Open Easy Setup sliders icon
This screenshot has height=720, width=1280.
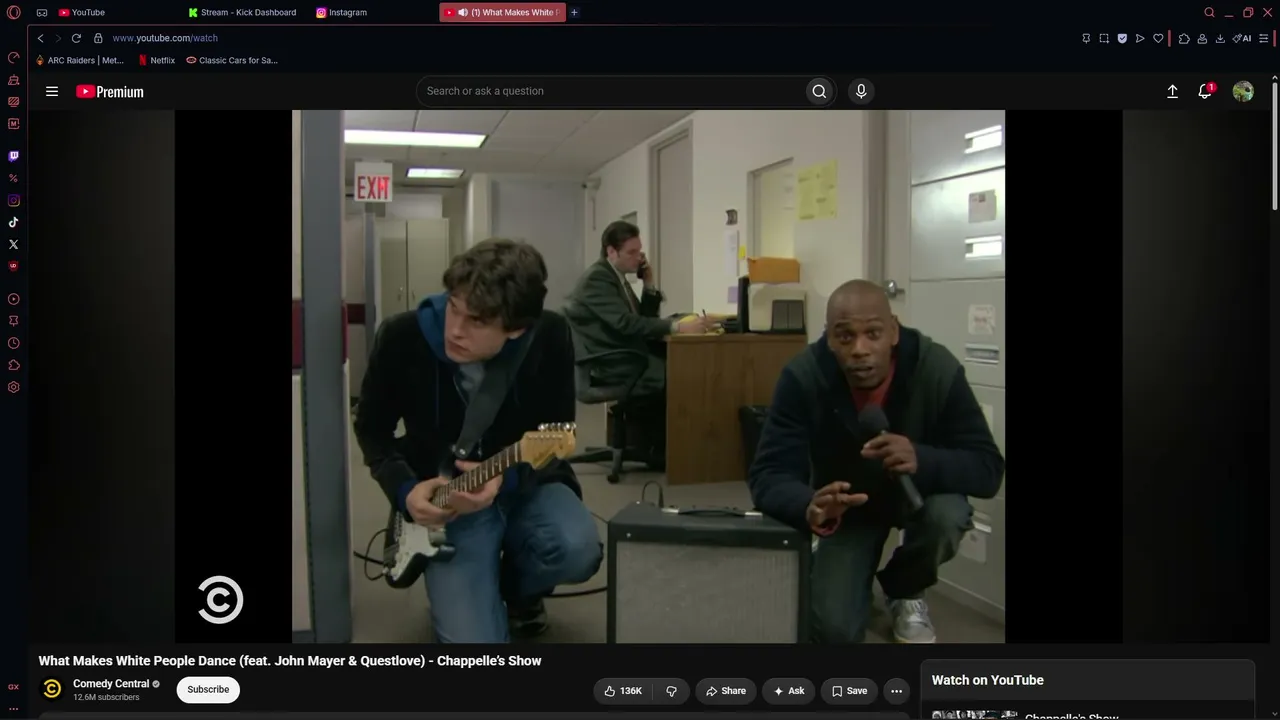pos(1265,38)
